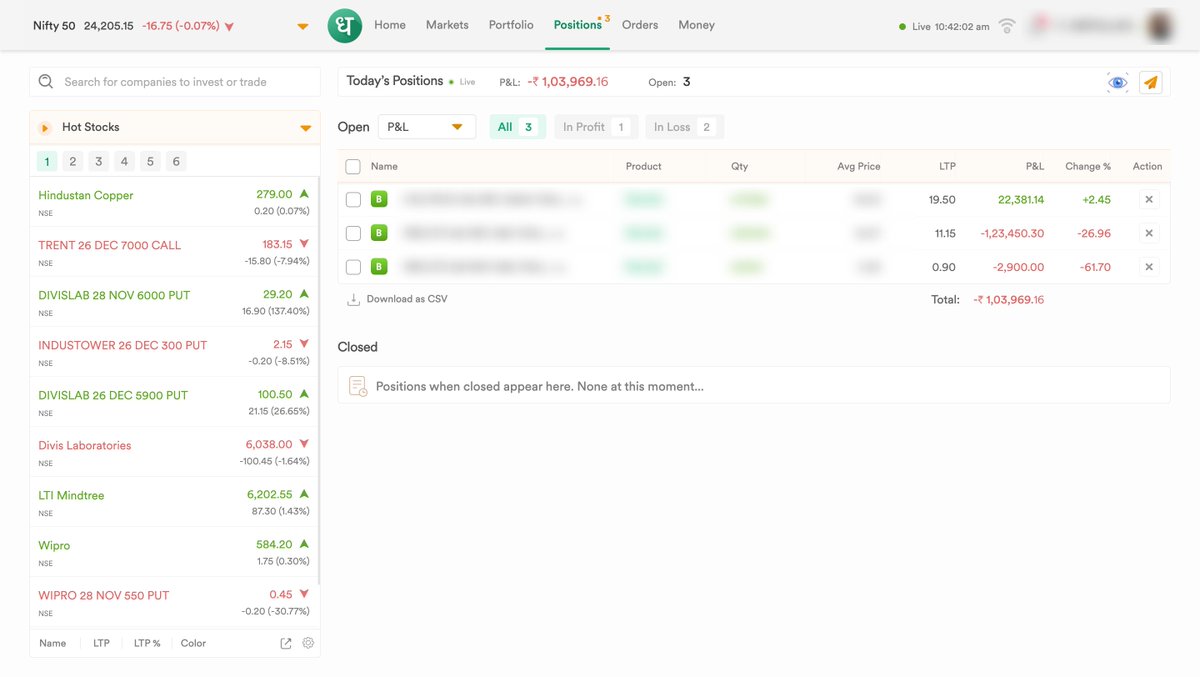Open Hindustan Copper in watchlist
Image resolution: width=1200 pixels, height=677 pixels.
tap(174, 202)
